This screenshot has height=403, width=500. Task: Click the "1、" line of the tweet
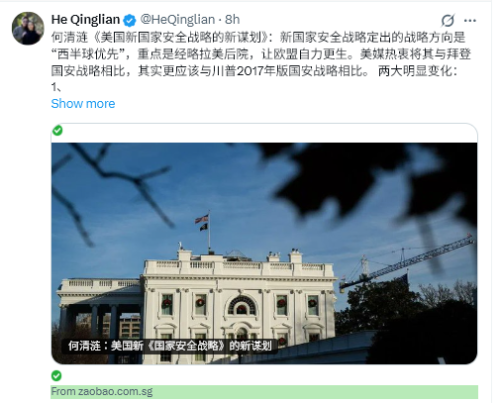pos(56,87)
